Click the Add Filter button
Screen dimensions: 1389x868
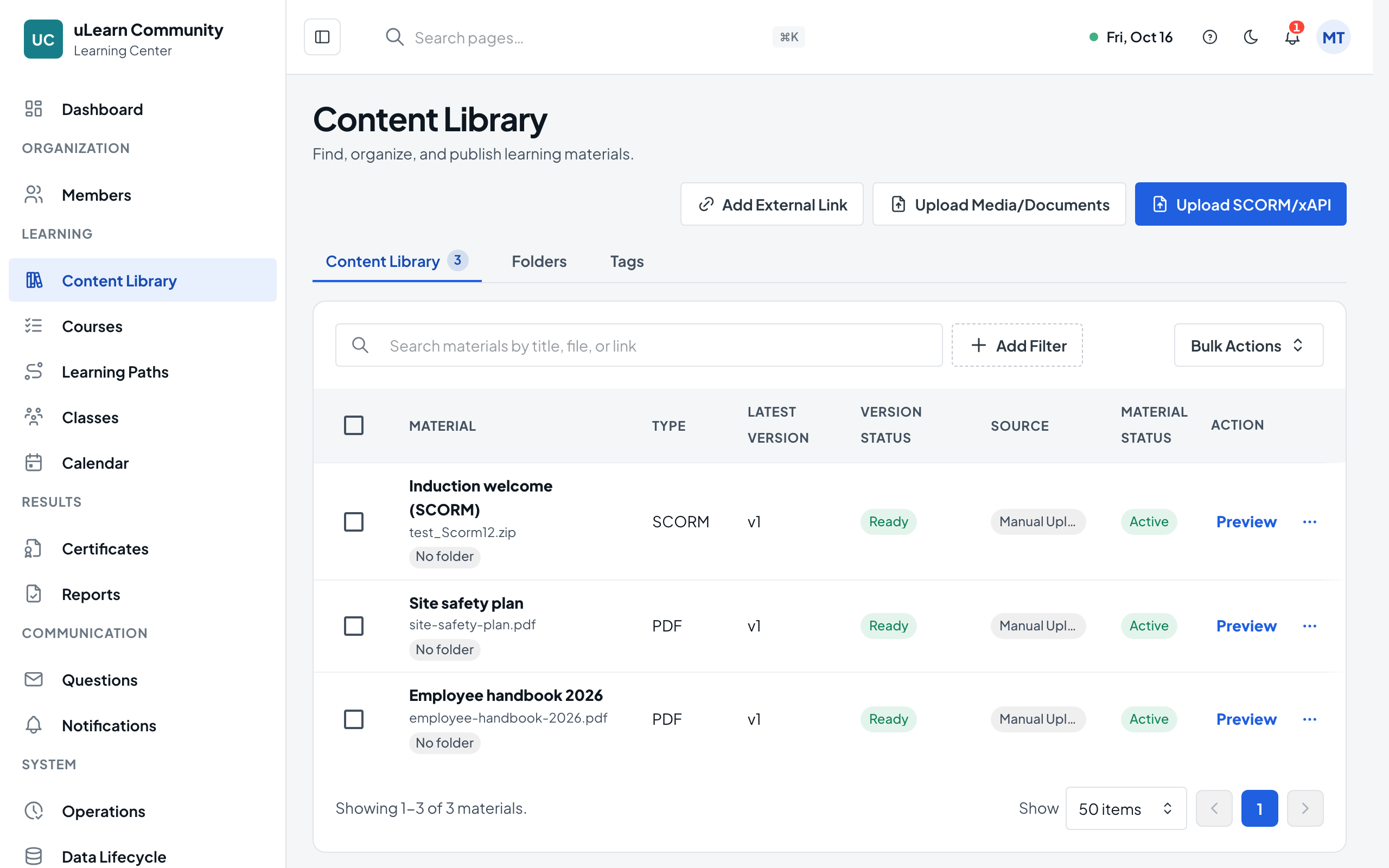pyautogui.click(x=1017, y=346)
